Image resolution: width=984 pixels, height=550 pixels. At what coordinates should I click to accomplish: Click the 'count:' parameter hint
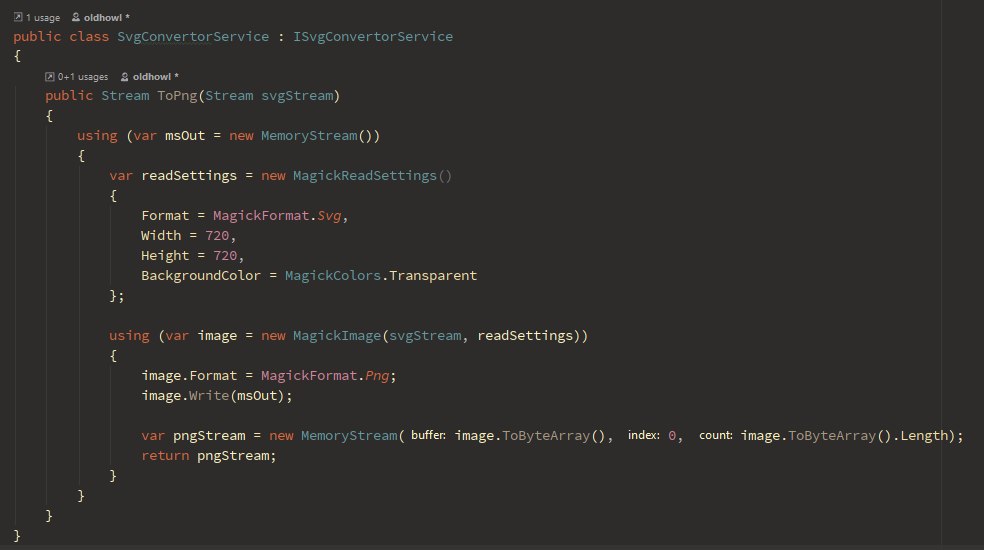point(716,435)
